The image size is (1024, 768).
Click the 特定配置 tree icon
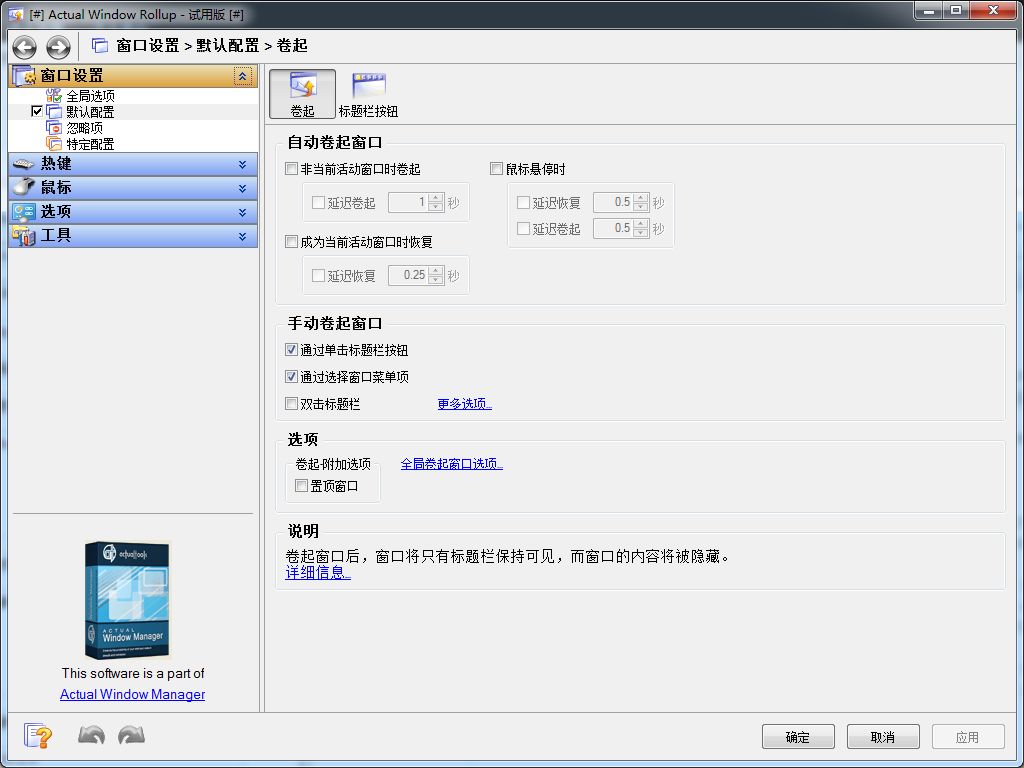coord(54,144)
